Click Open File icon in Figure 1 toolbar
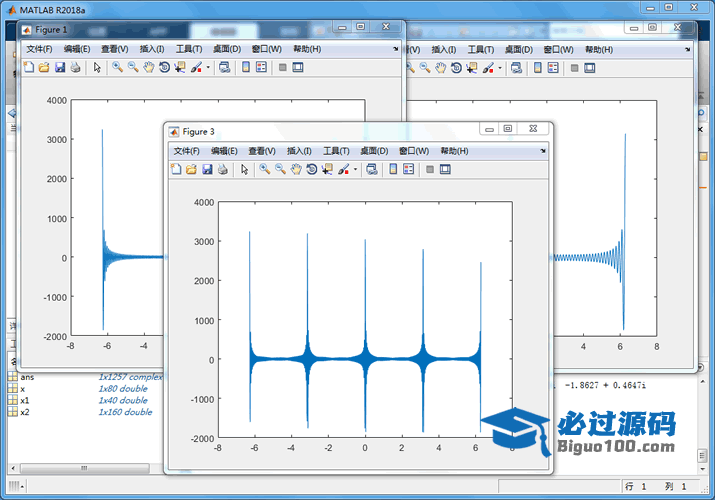 pyautogui.click(x=44, y=67)
